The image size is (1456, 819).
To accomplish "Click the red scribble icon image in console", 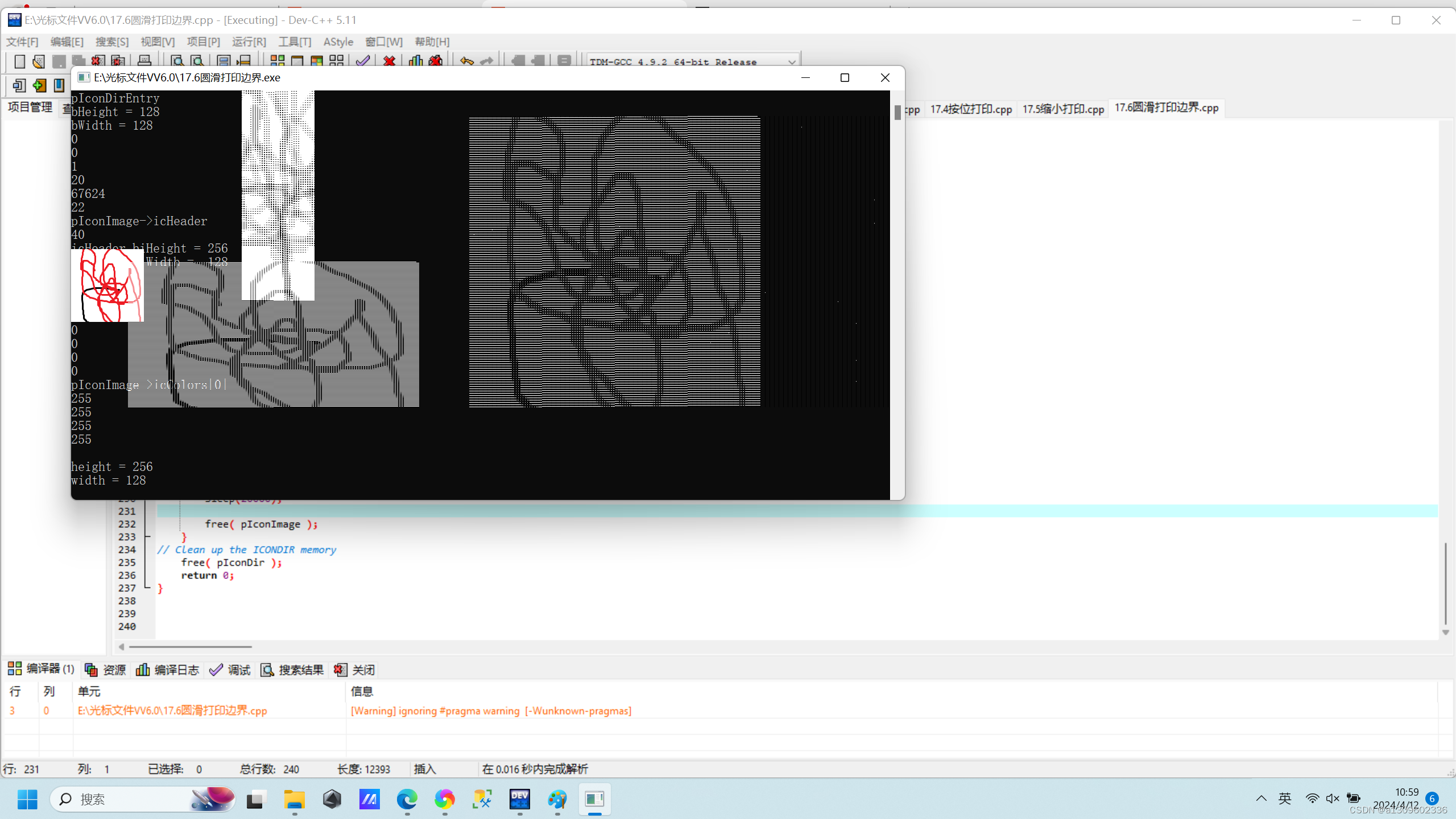I will tap(107, 285).
